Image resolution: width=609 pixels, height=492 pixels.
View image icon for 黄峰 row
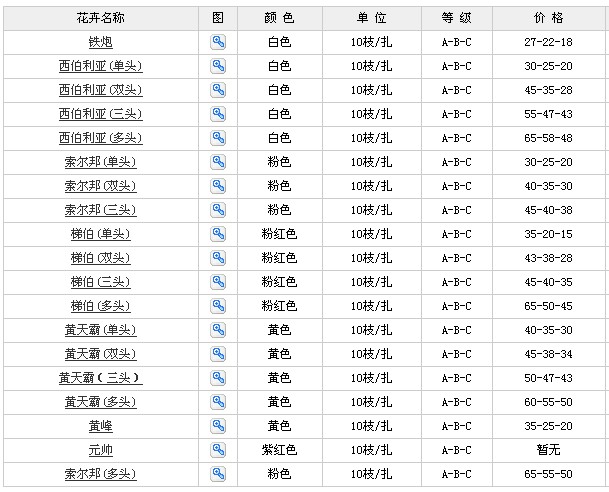click(x=218, y=426)
